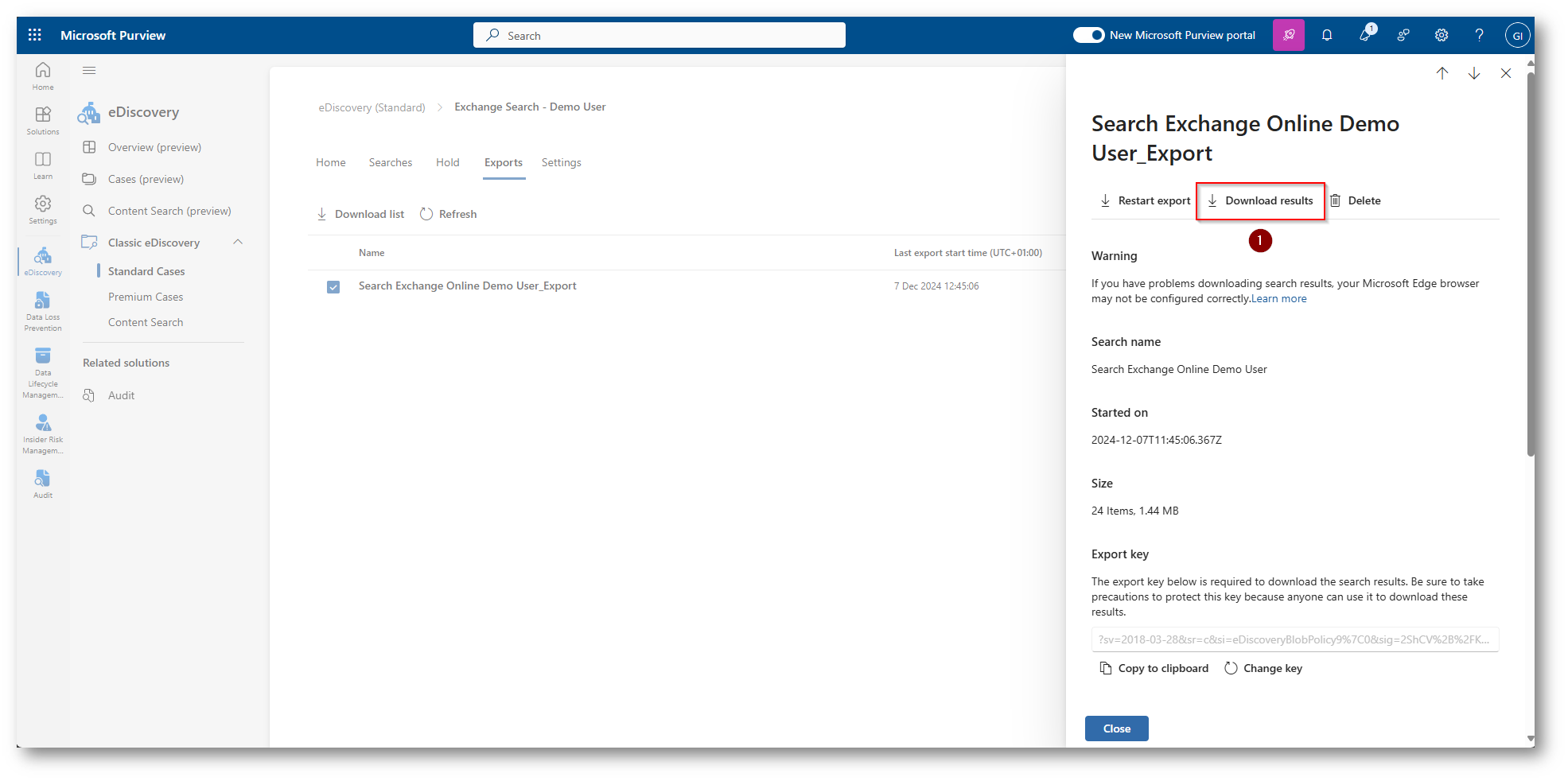This screenshot has height=781, width=1568.
Task: Click Download results button
Action: tap(1260, 201)
